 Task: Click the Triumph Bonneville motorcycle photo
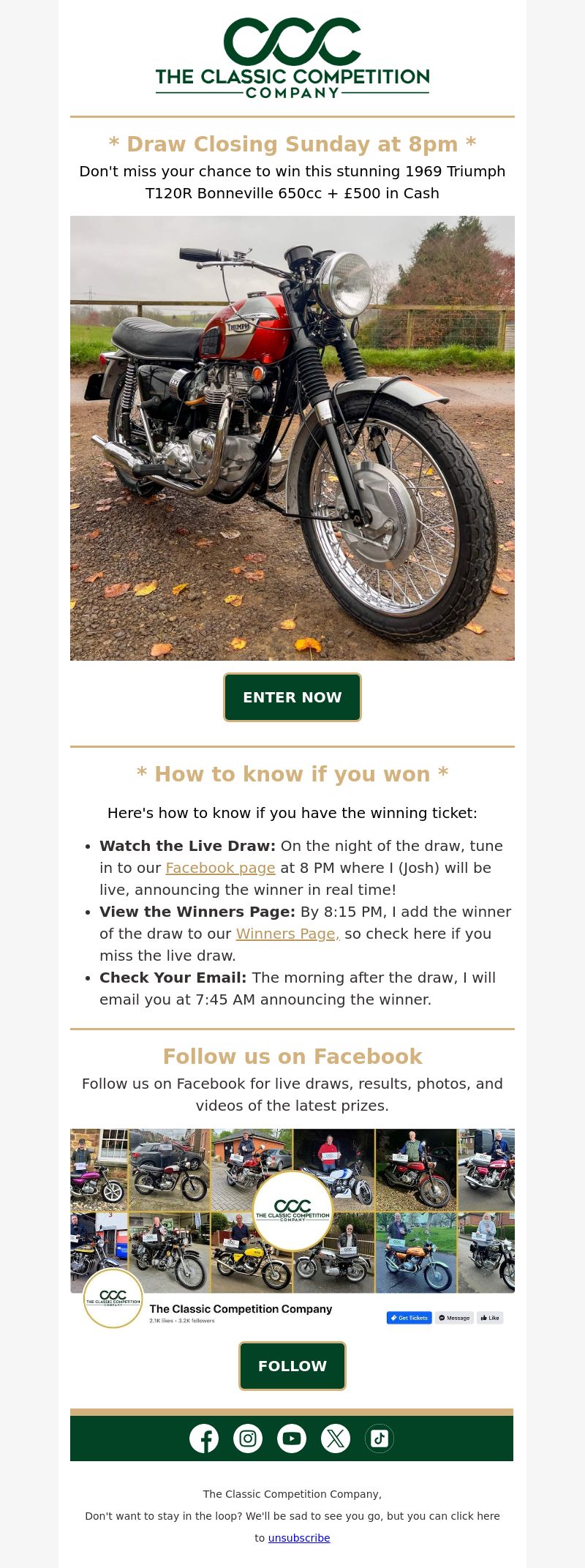(x=292, y=438)
